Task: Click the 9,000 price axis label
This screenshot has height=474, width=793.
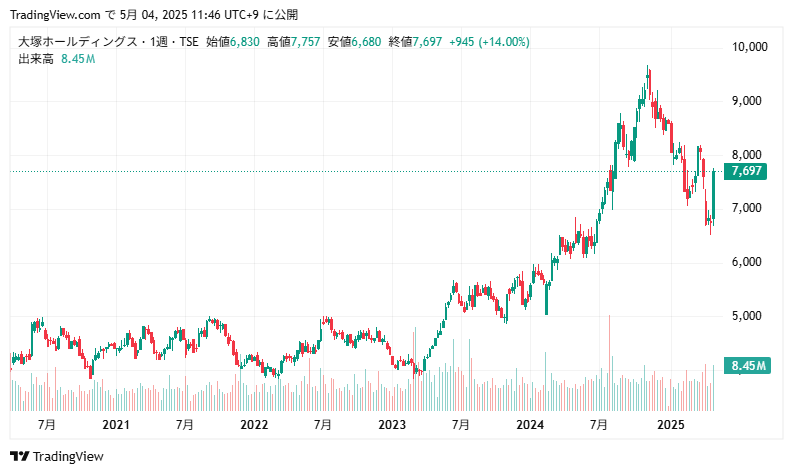Action: 747,101
